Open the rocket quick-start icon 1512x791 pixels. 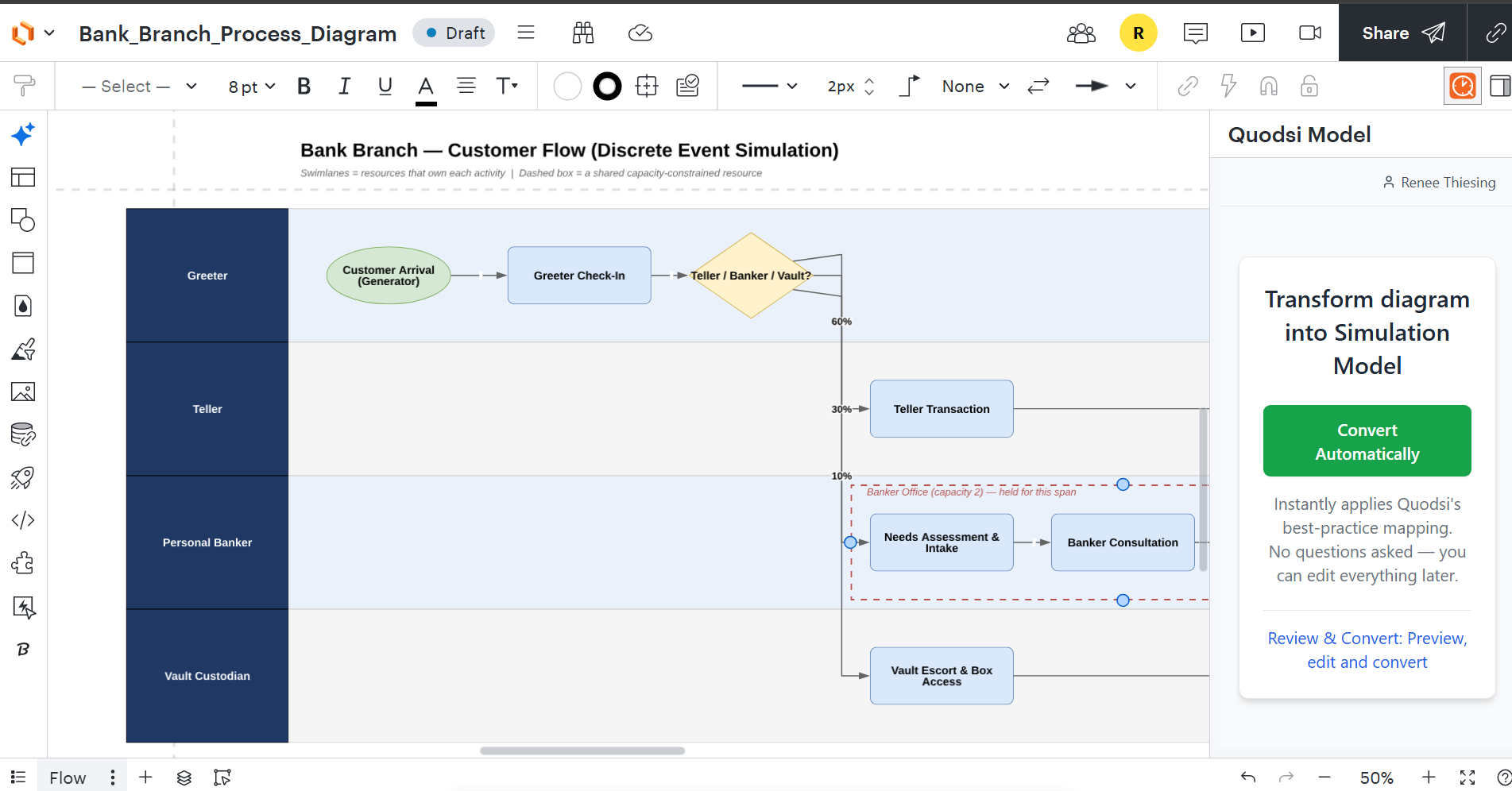click(x=23, y=477)
